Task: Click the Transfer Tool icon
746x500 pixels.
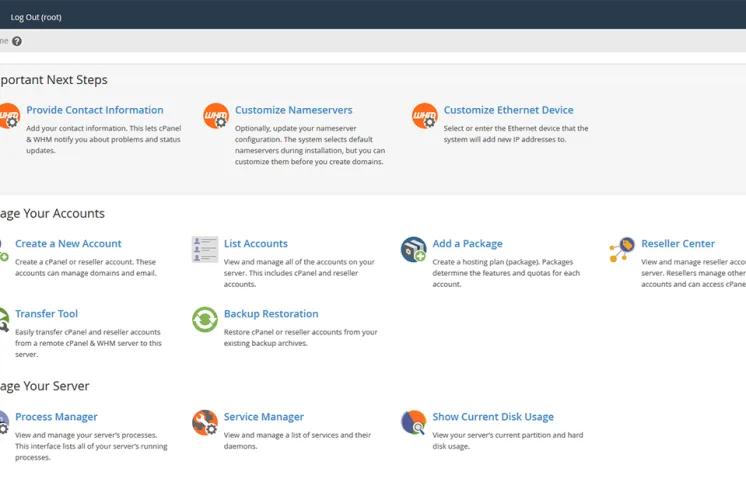Action: pos(4,319)
